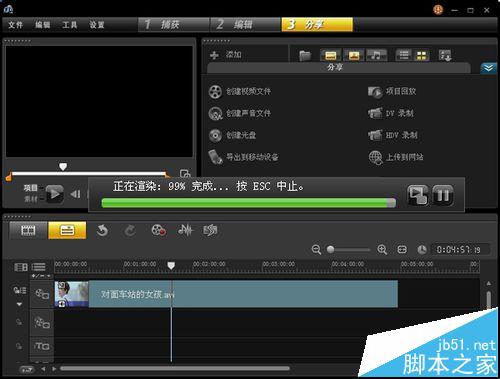The image size is (500, 379).
Task: Select 对面车站的女孩 clip thumbnail on timeline
Action: (72, 294)
